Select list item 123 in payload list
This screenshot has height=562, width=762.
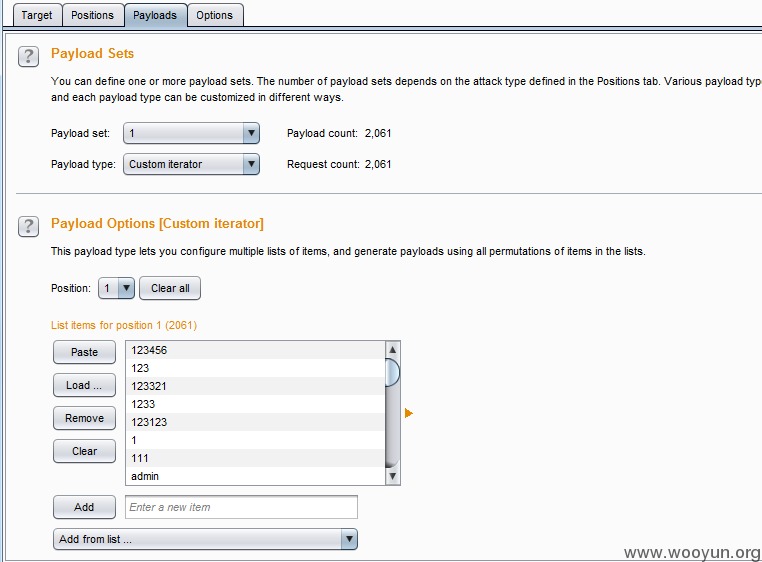coord(256,368)
